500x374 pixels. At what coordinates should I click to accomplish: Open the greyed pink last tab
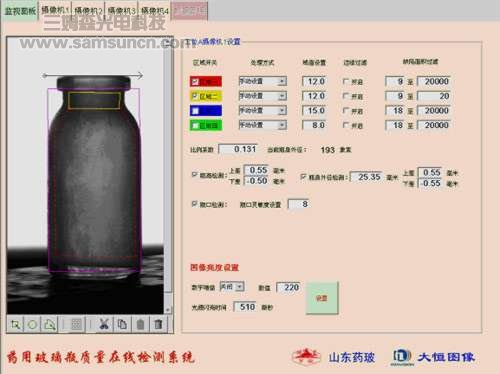(189, 11)
